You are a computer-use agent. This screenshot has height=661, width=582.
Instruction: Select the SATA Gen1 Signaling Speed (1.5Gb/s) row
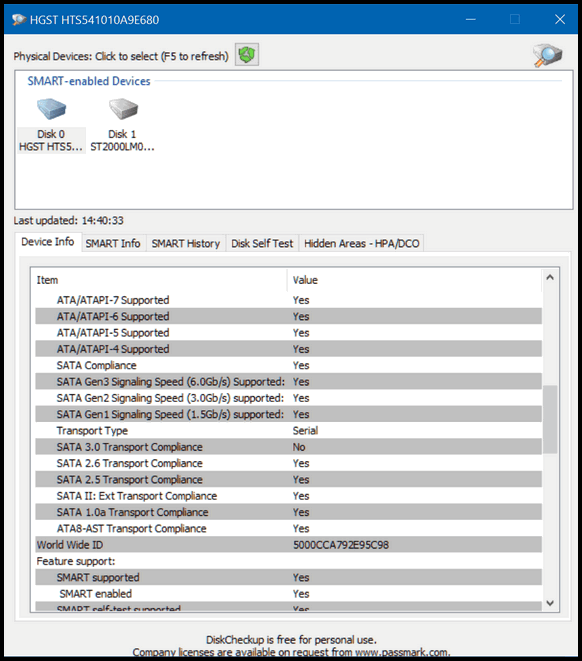pos(288,414)
